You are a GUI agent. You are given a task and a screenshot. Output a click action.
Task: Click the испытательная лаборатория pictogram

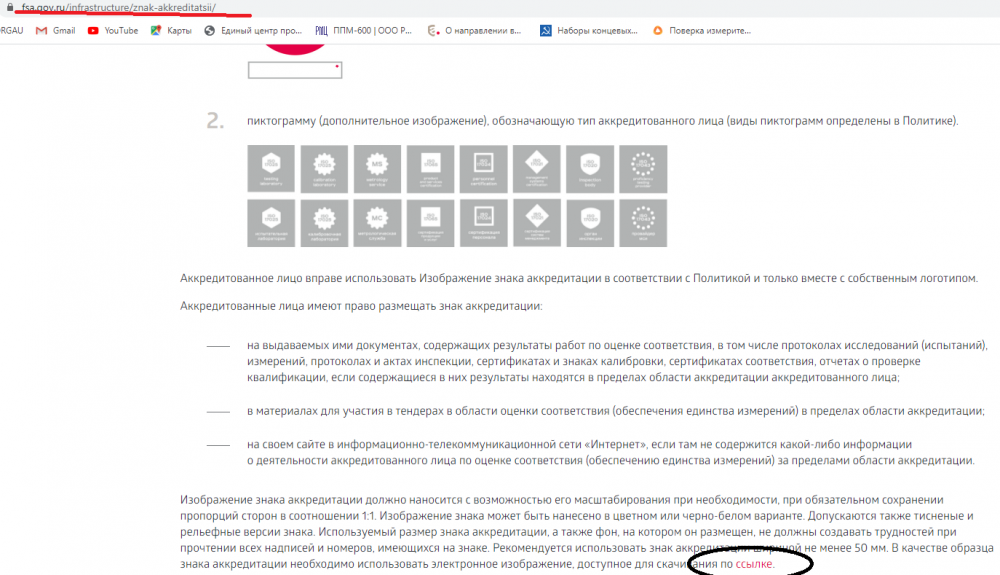271,223
